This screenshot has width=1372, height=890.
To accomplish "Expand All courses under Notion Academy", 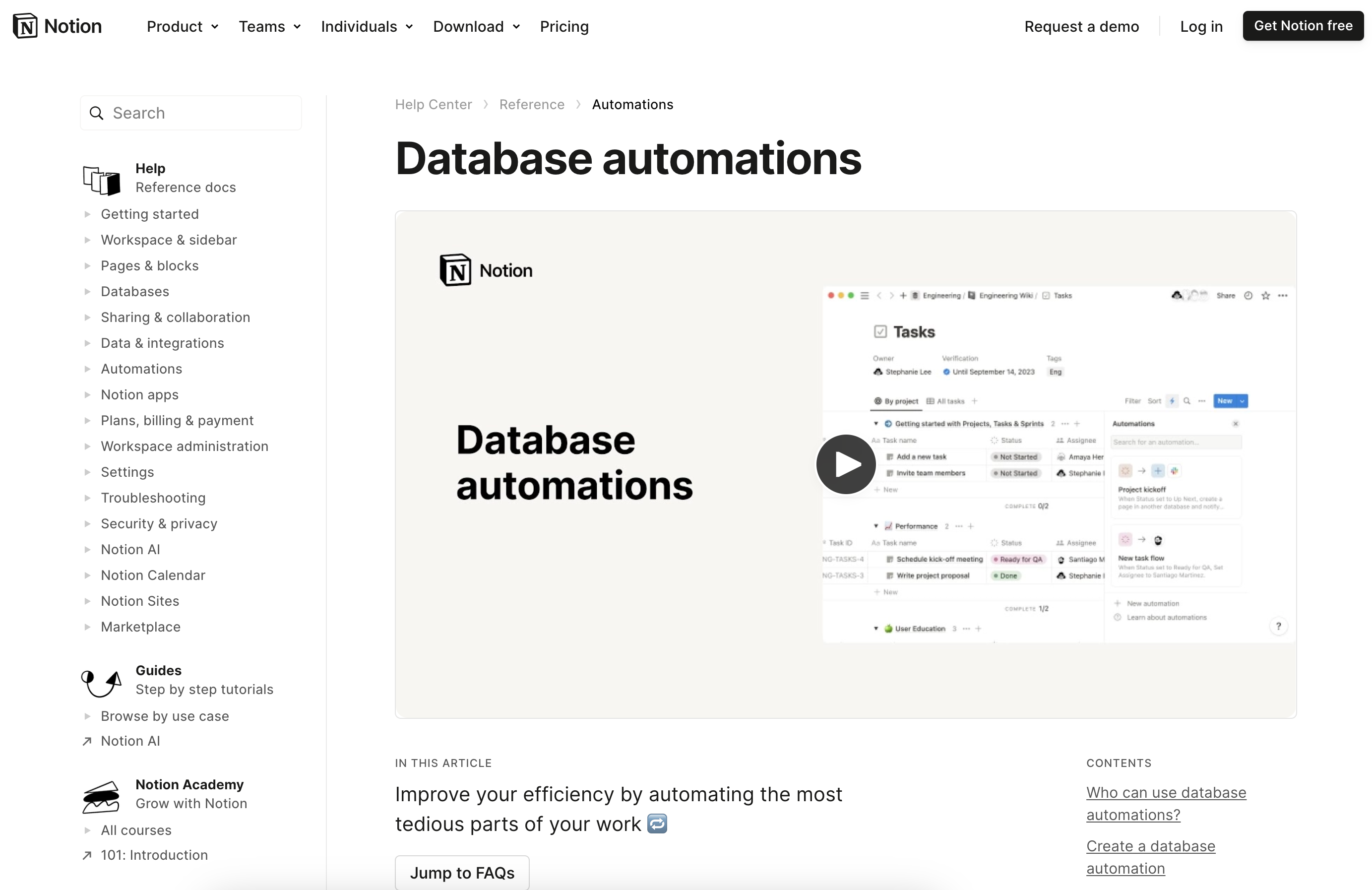I will coord(88,830).
